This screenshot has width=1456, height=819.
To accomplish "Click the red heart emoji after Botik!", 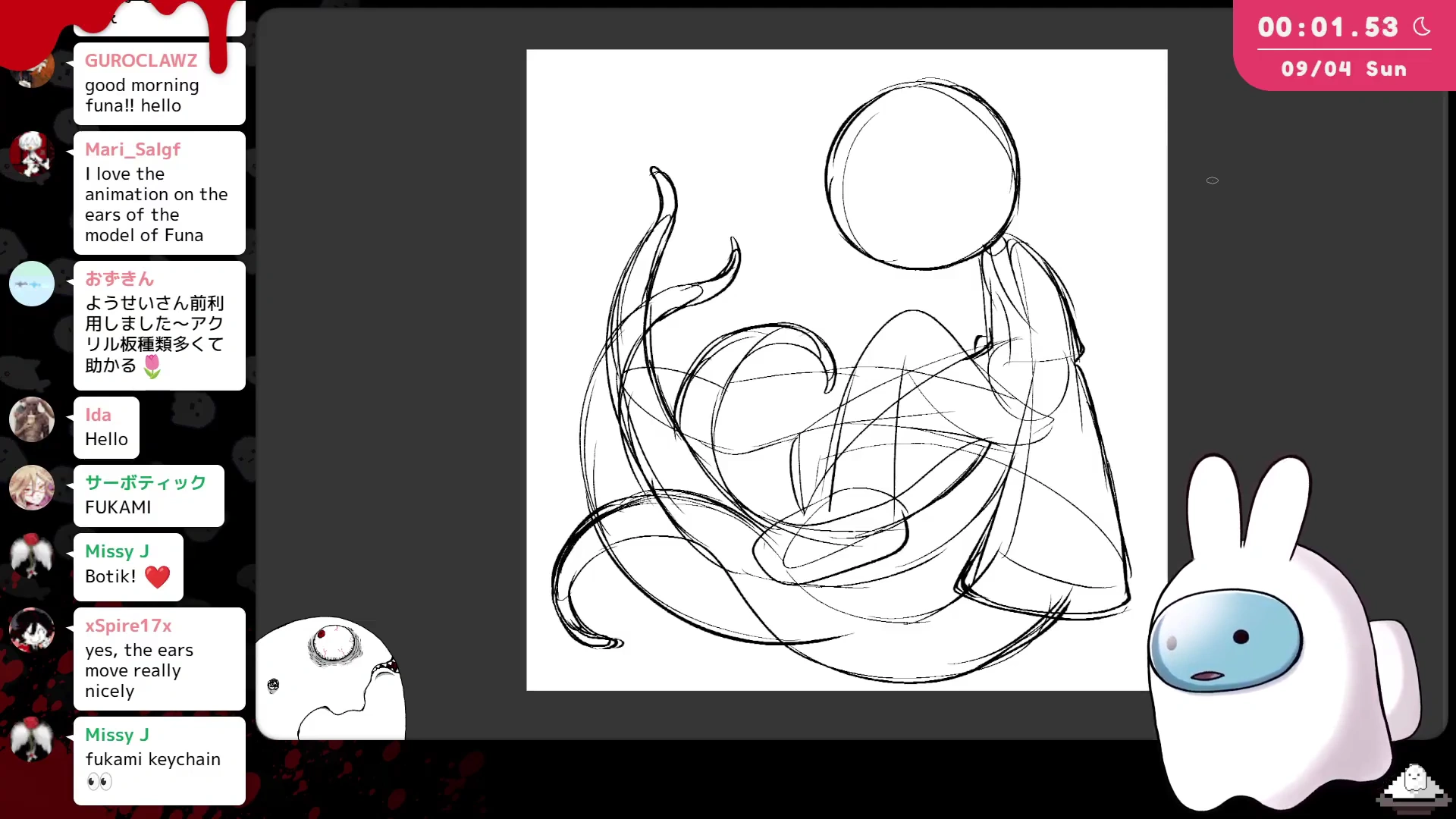I will pyautogui.click(x=157, y=577).
